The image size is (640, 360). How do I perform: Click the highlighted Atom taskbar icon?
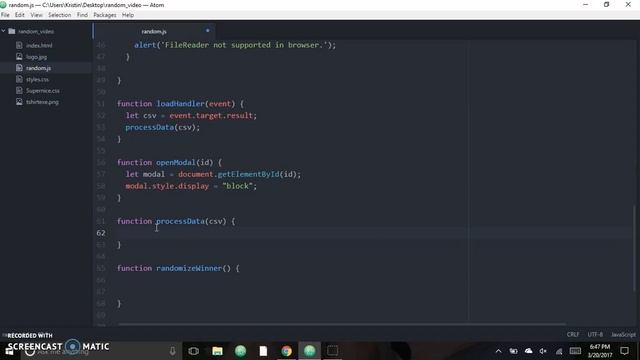309,351
